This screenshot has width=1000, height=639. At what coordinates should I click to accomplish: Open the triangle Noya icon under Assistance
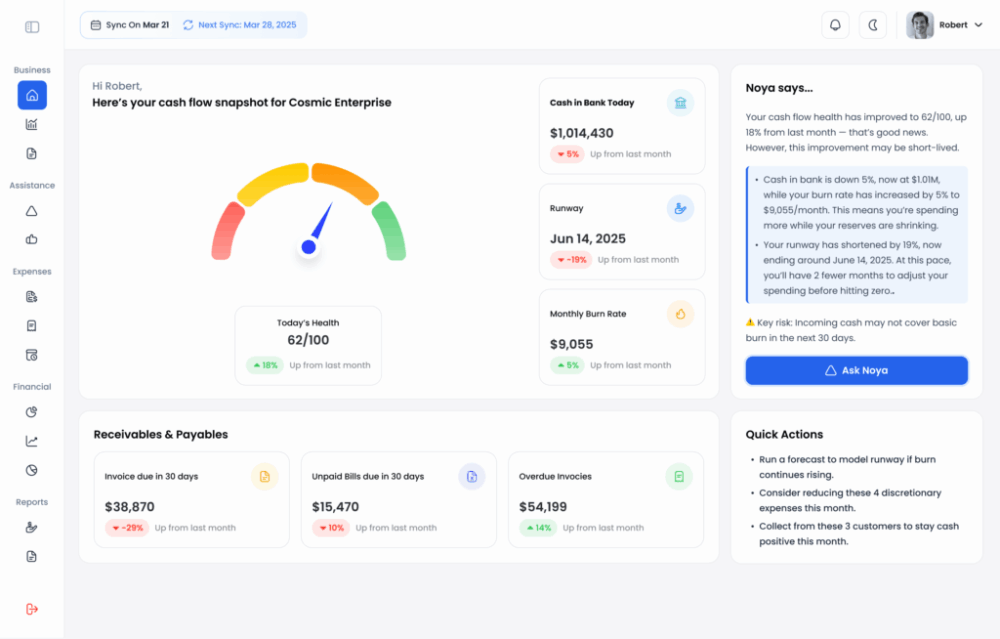[32, 211]
